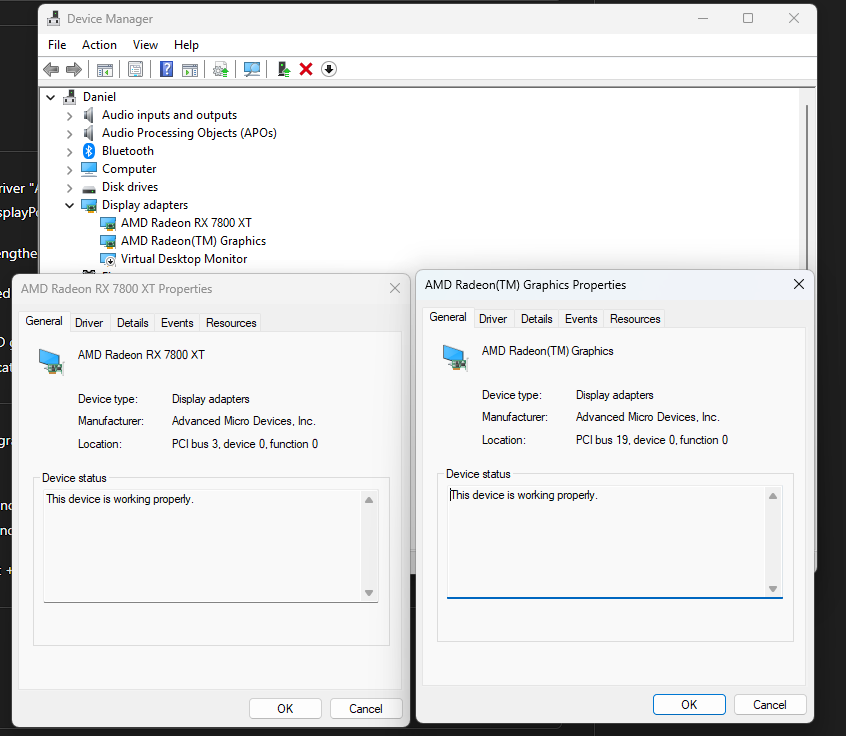Go forward using the toolbar forward arrow
Image resolution: width=846 pixels, height=736 pixels.
click(x=73, y=69)
